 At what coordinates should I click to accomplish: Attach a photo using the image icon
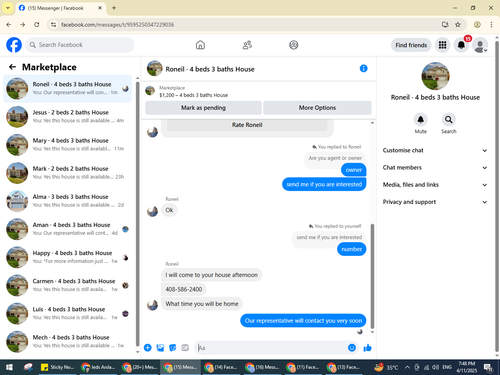click(x=160, y=348)
